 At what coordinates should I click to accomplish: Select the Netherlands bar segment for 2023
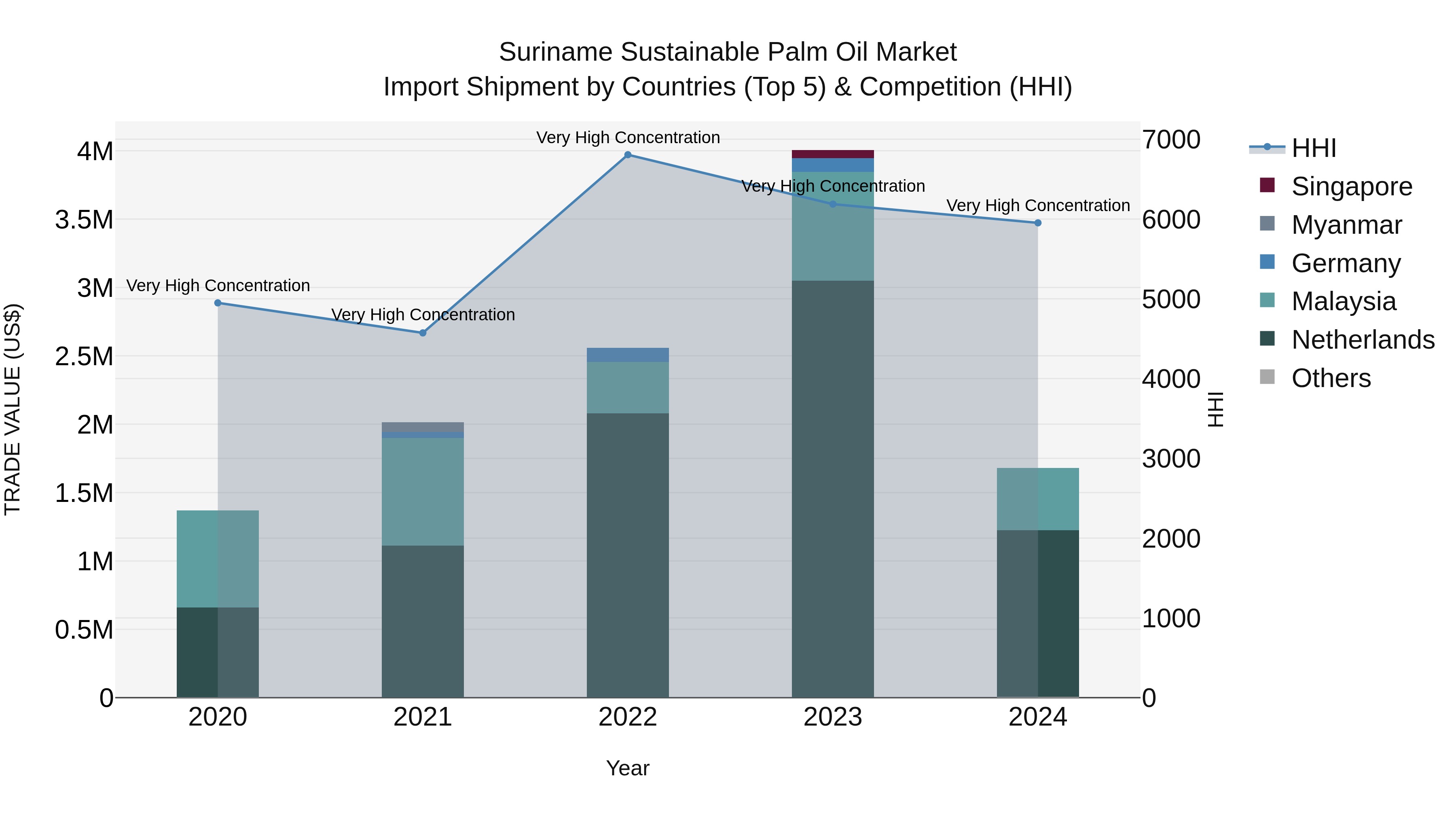[833, 489]
